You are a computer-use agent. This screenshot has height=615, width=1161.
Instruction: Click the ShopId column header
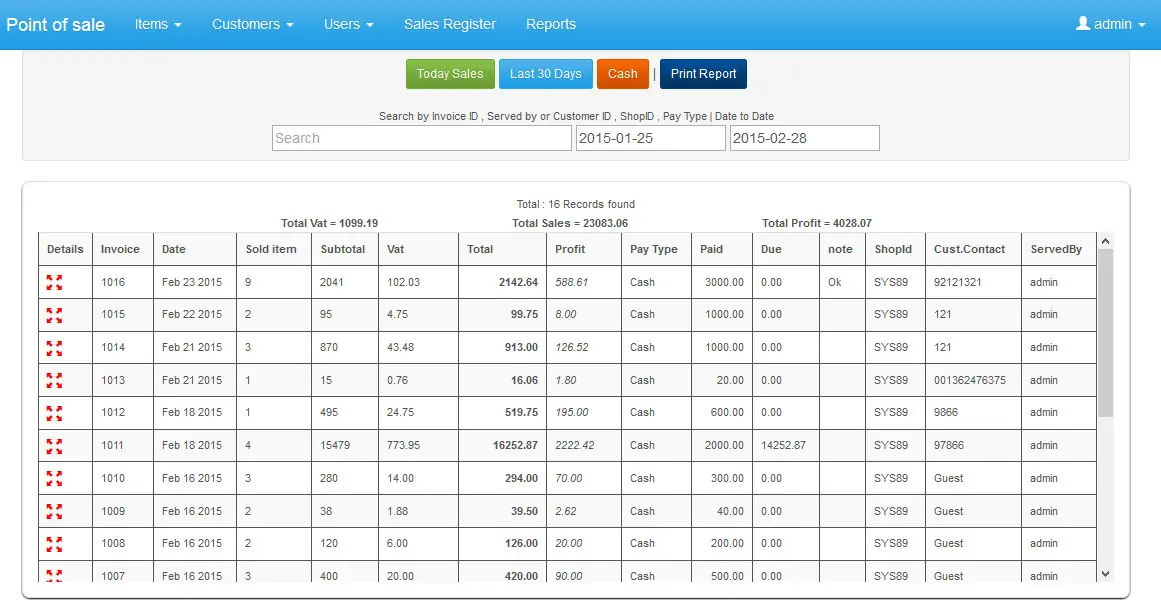point(893,249)
